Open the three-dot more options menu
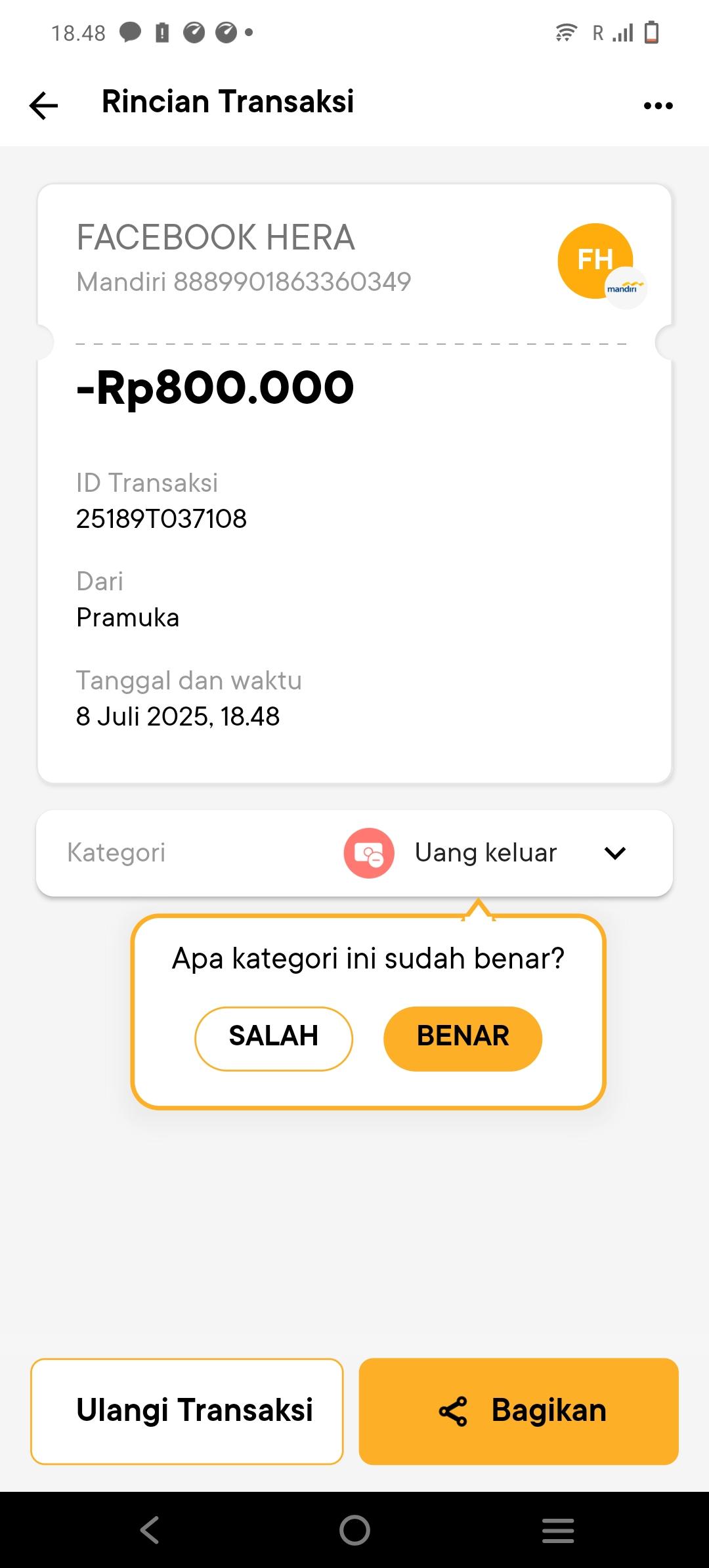The width and height of the screenshot is (709, 1568). (658, 105)
